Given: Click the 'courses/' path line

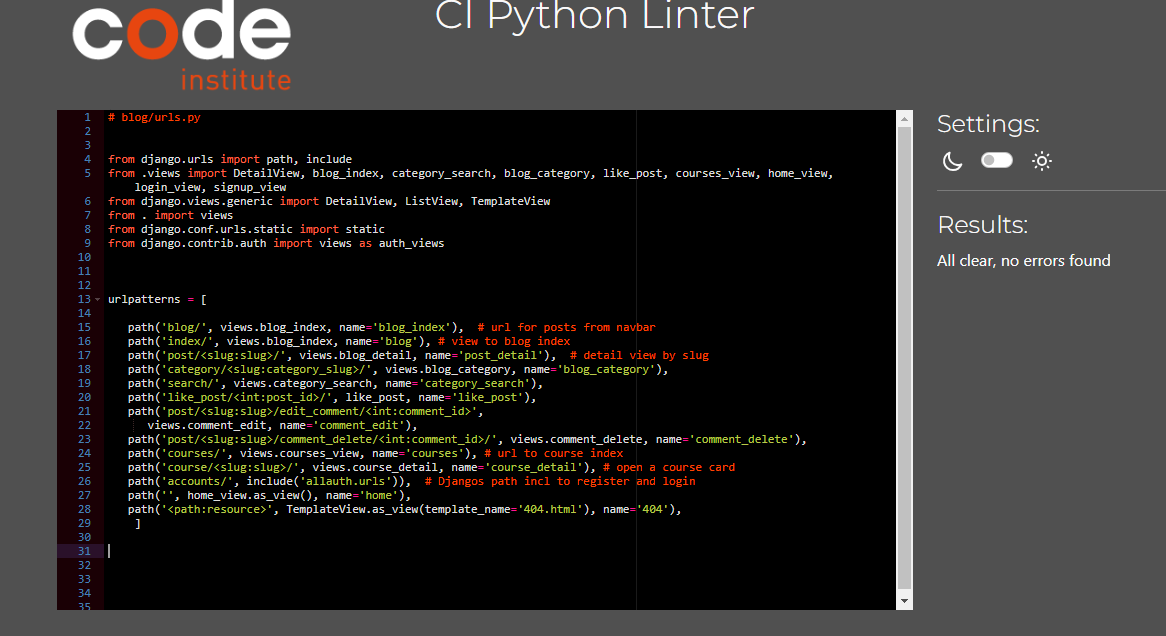Looking at the screenshot, I should [375, 454].
